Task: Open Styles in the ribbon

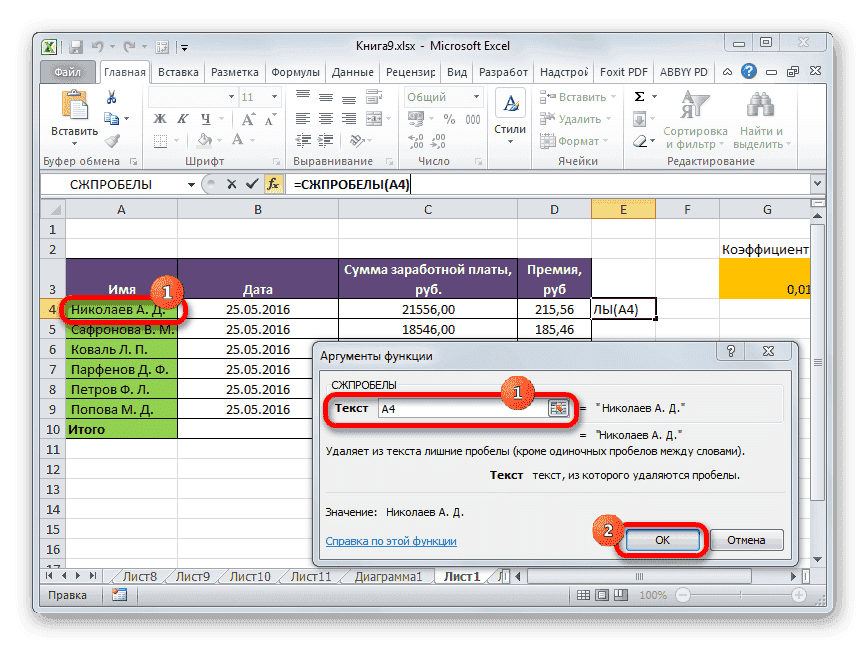Action: 510,110
